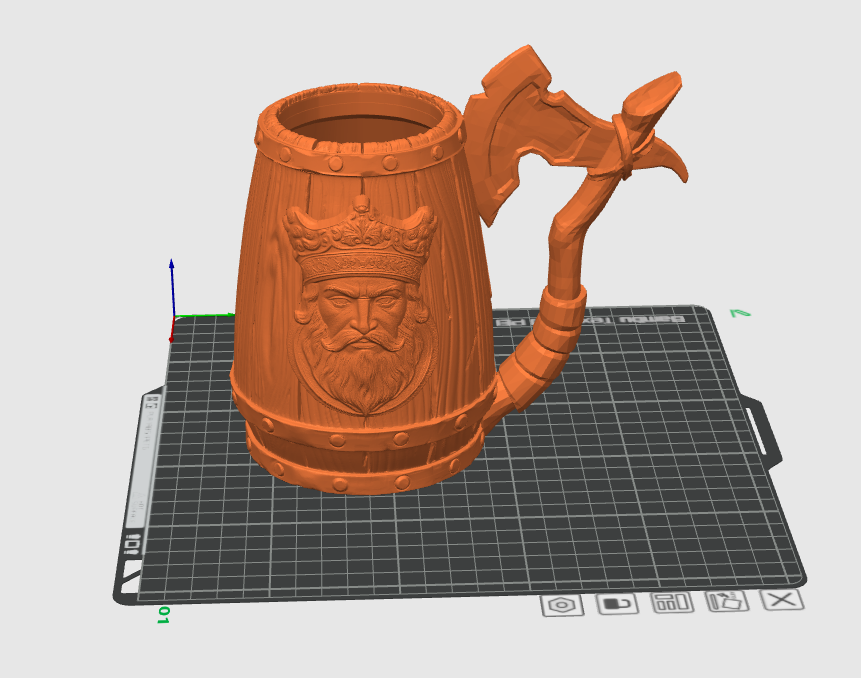
Task: Remove plate using the X icon
Action: click(782, 600)
